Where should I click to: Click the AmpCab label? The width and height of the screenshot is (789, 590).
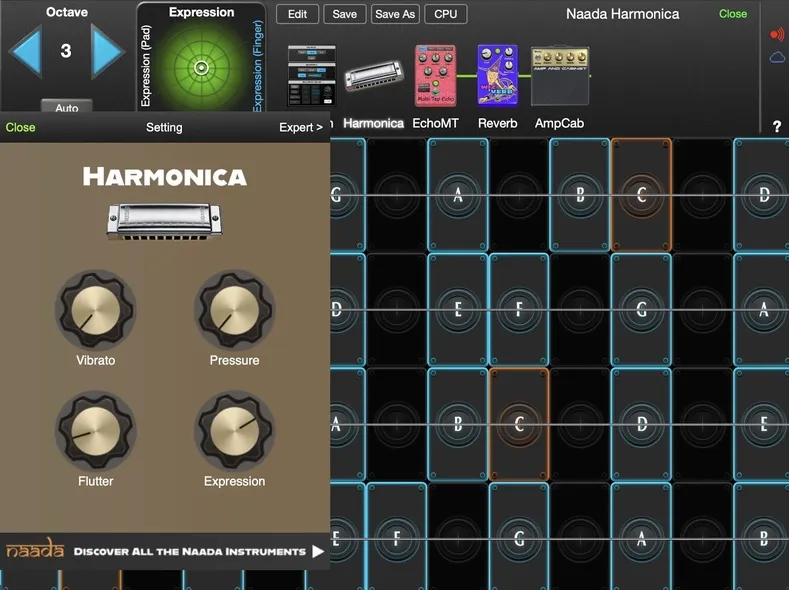pos(560,123)
